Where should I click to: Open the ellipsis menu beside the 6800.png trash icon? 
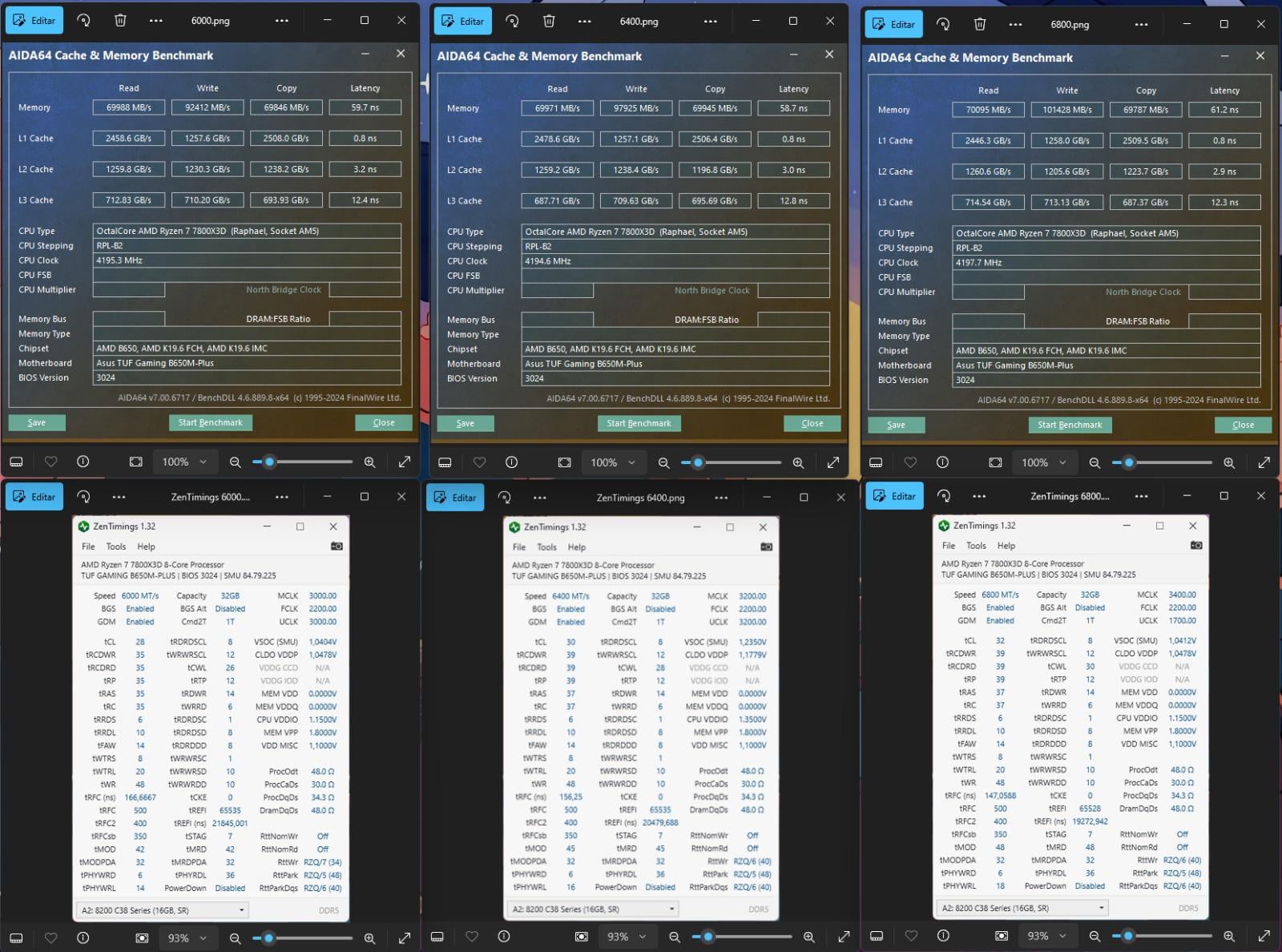pyautogui.click(x=1016, y=25)
